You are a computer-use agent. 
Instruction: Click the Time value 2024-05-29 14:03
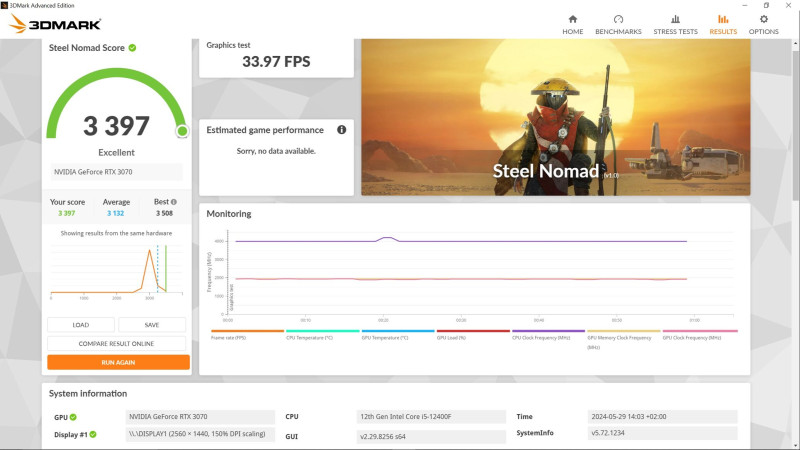pos(662,417)
